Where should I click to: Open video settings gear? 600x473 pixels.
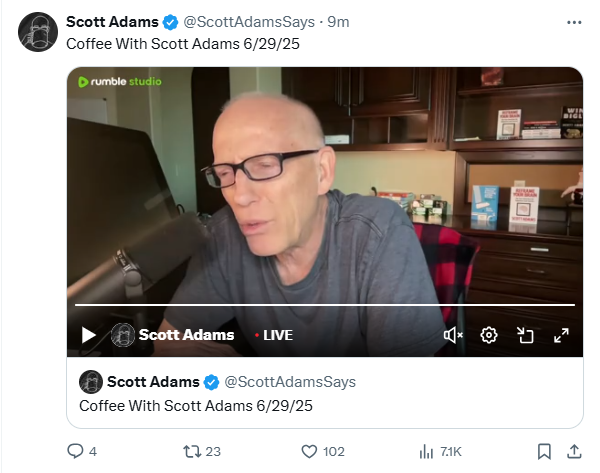click(489, 335)
